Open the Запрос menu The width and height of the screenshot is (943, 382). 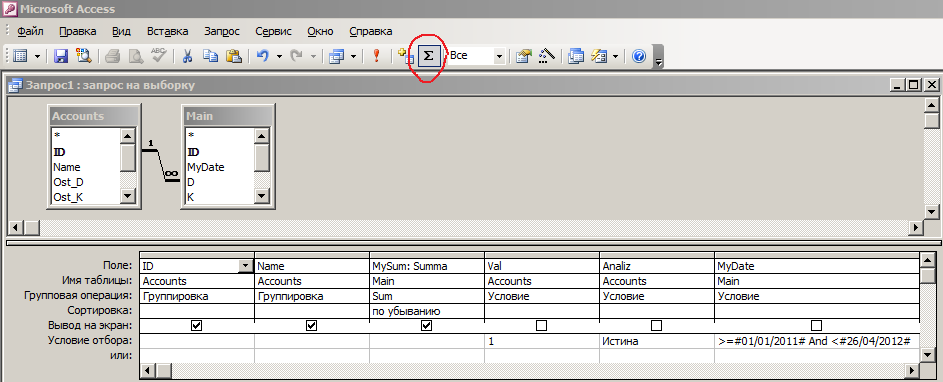pos(222,31)
